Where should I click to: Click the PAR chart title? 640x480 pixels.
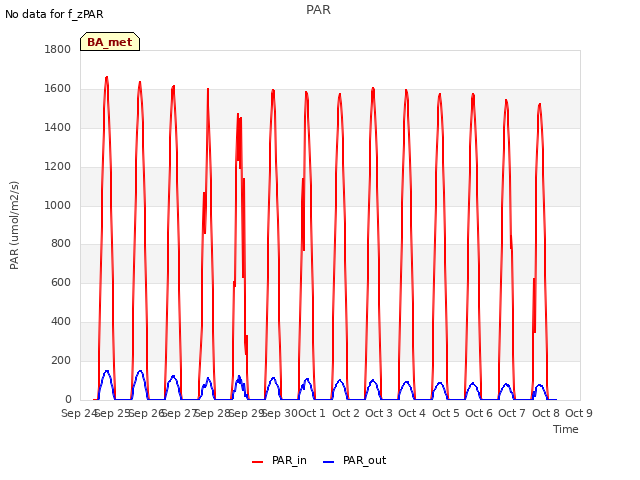pyautogui.click(x=318, y=10)
